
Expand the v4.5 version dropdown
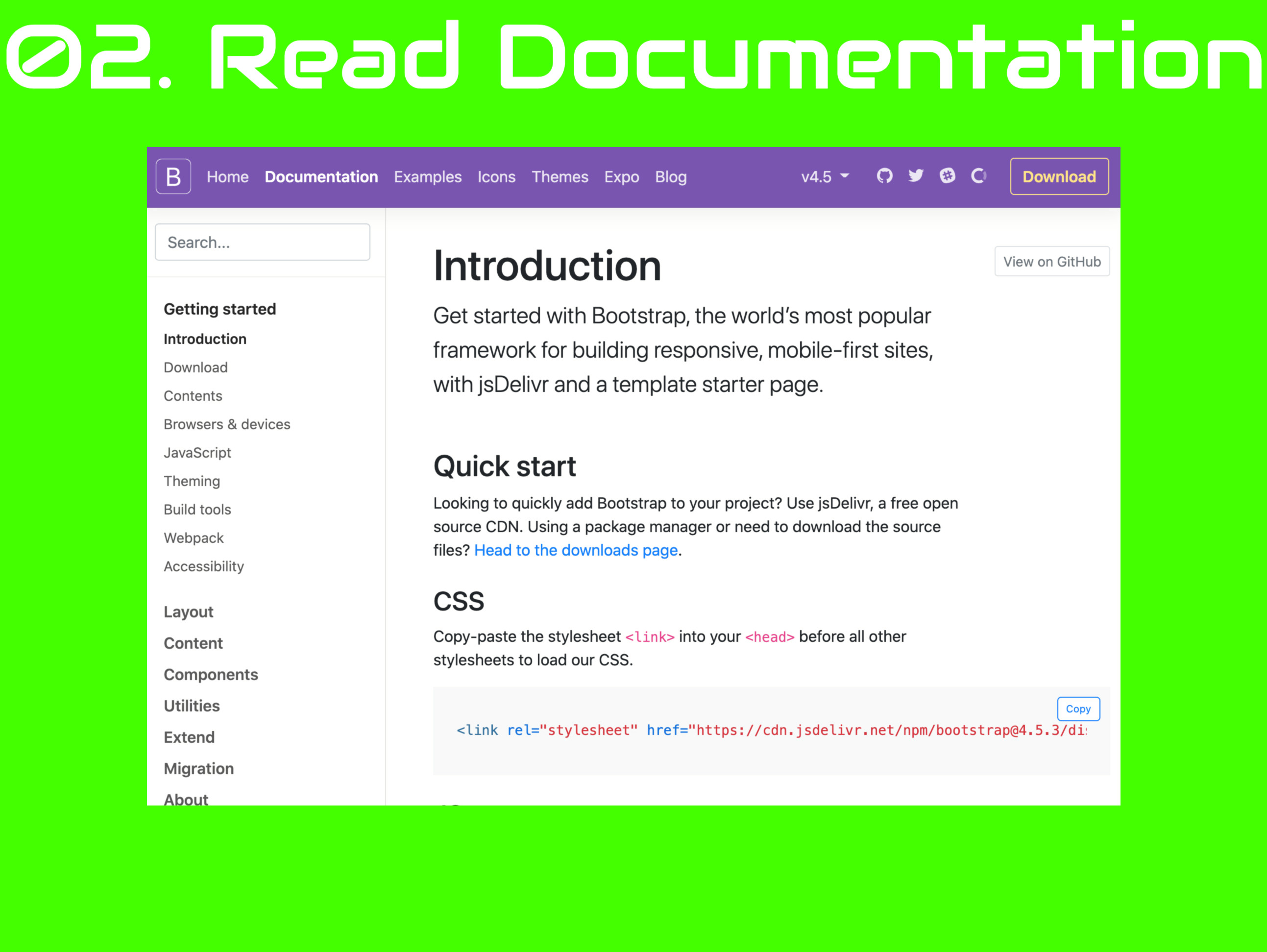825,176
